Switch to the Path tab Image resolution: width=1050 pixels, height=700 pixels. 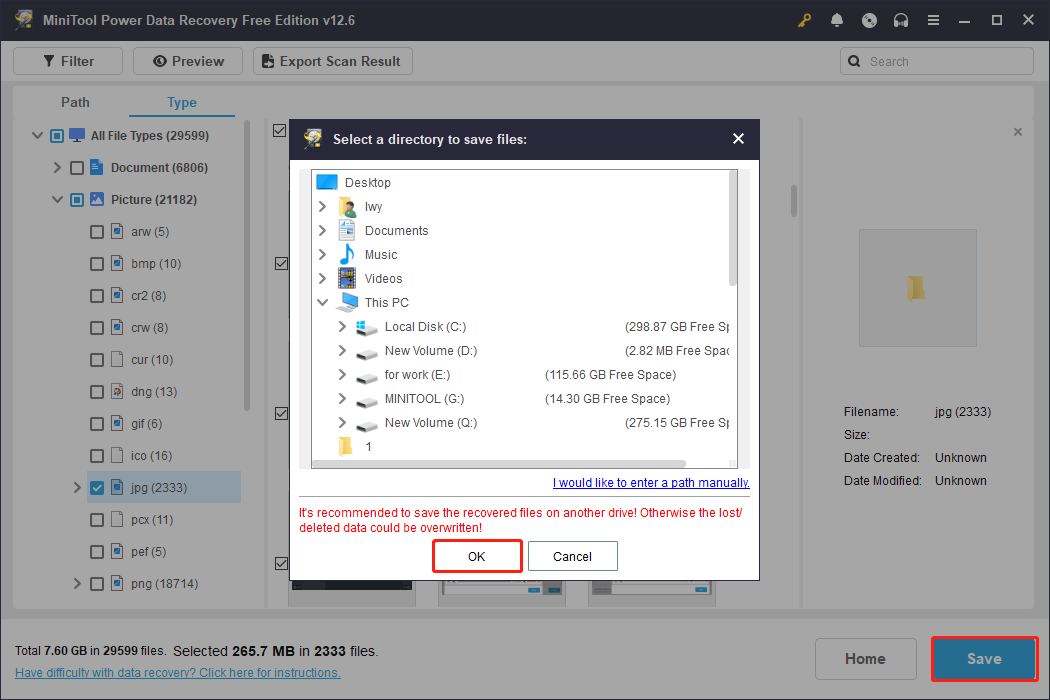click(75, 102)
